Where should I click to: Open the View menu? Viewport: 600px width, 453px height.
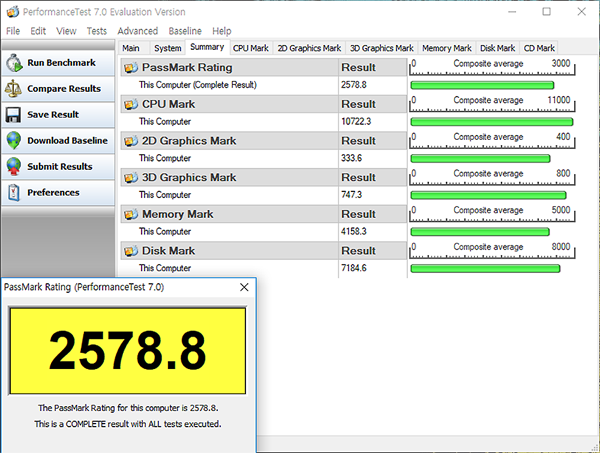[66, 31]
